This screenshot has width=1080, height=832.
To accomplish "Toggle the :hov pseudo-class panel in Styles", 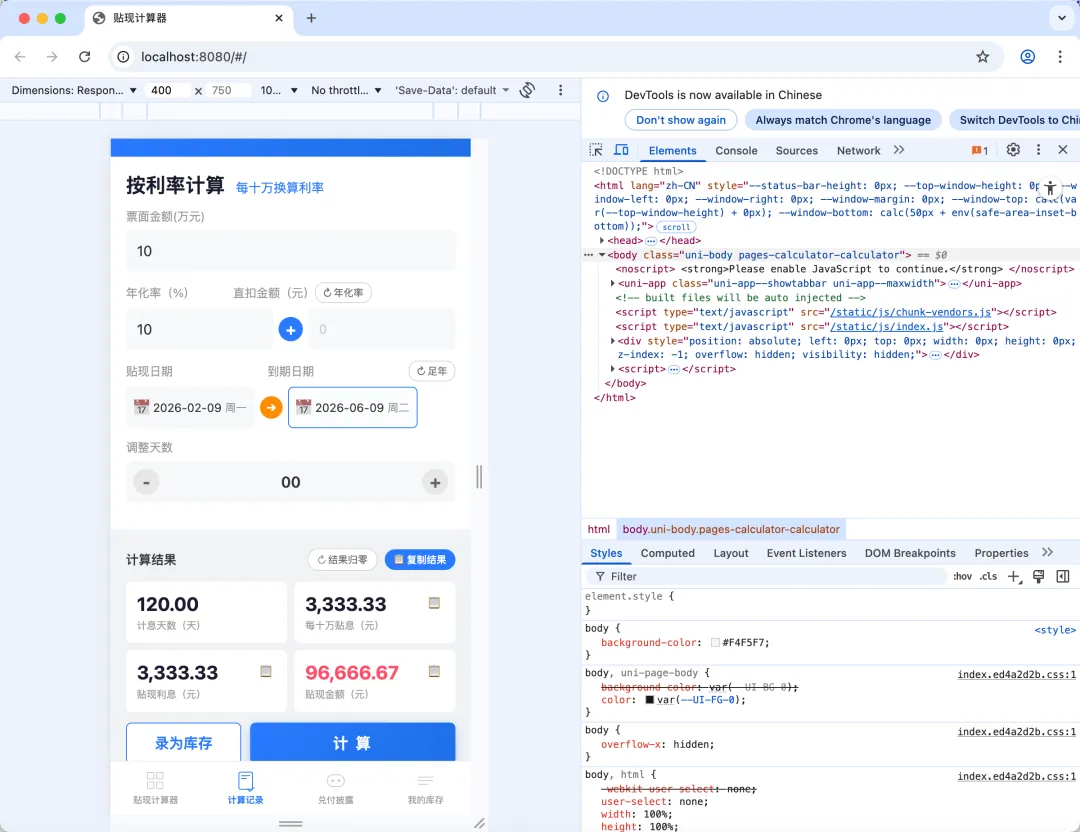I will [x=961, y=576].
